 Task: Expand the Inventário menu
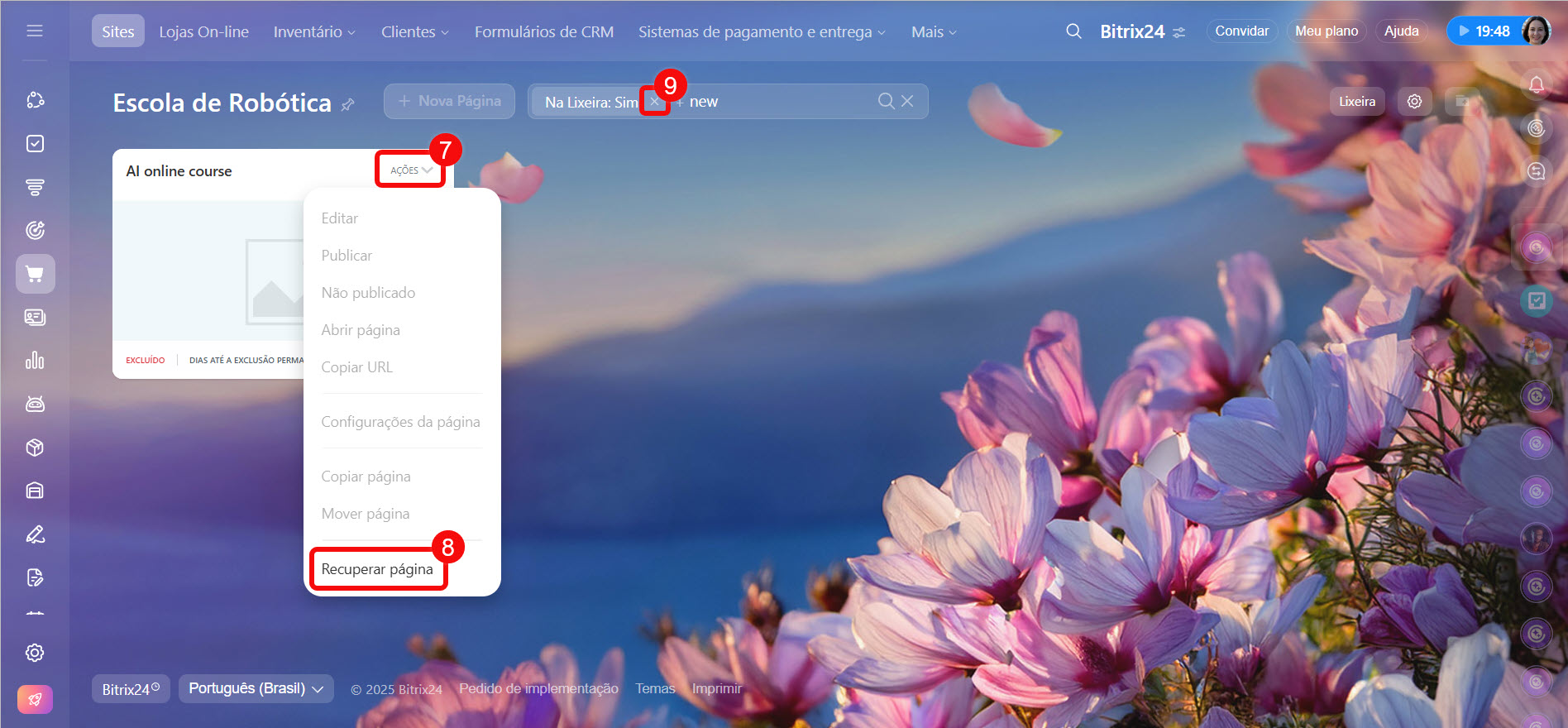pyautogui.click(x=314, y=31)
